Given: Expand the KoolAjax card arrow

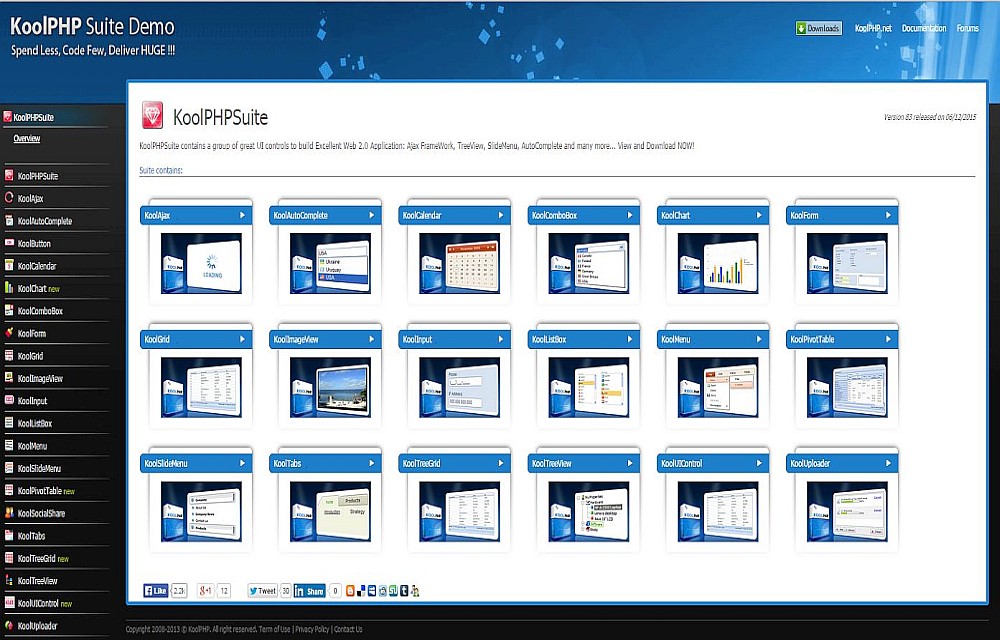Looking at the screenshot, I should pyautogui.click(x=242, y=215).
